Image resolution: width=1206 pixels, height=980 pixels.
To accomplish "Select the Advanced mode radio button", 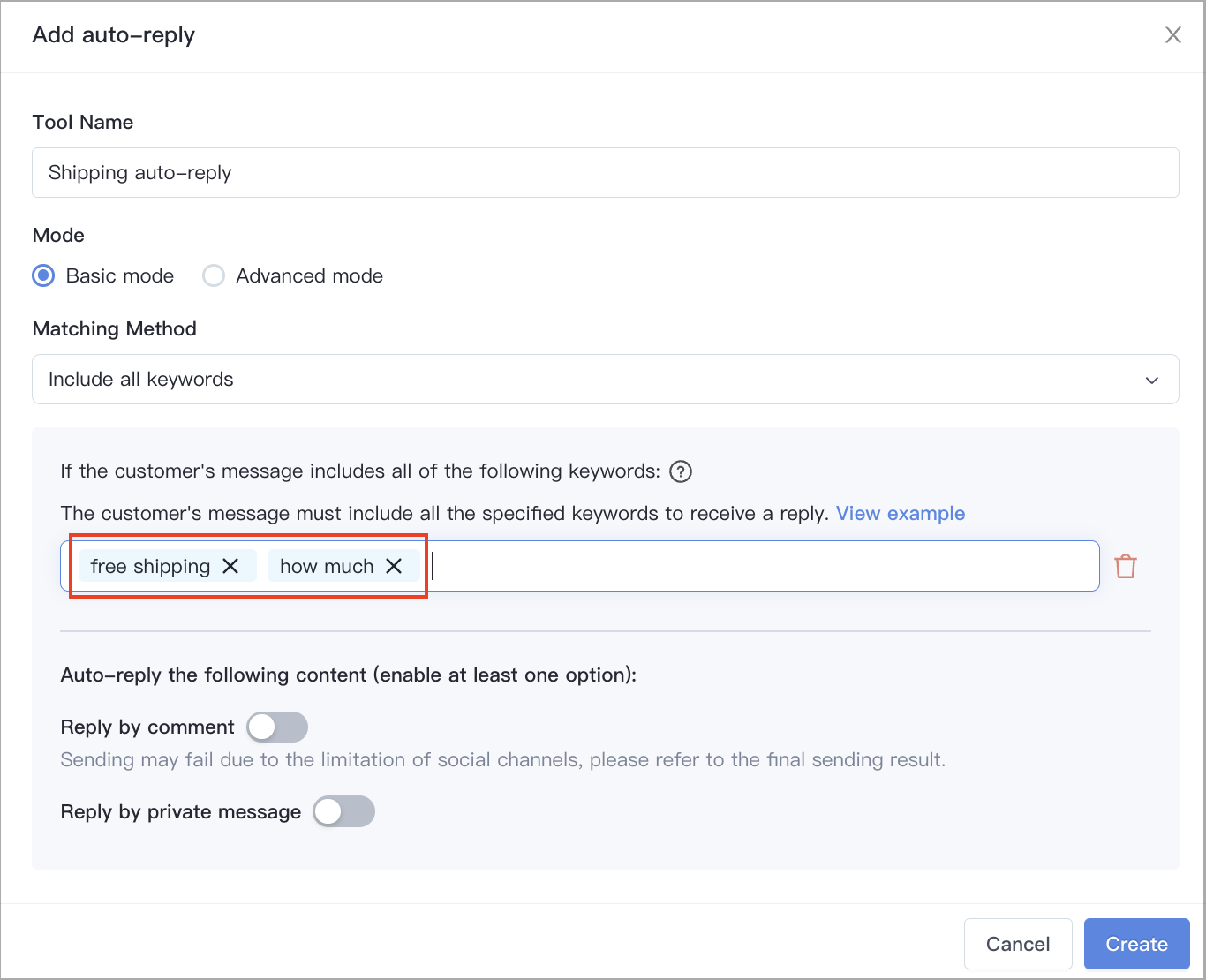I will [214, 275].
